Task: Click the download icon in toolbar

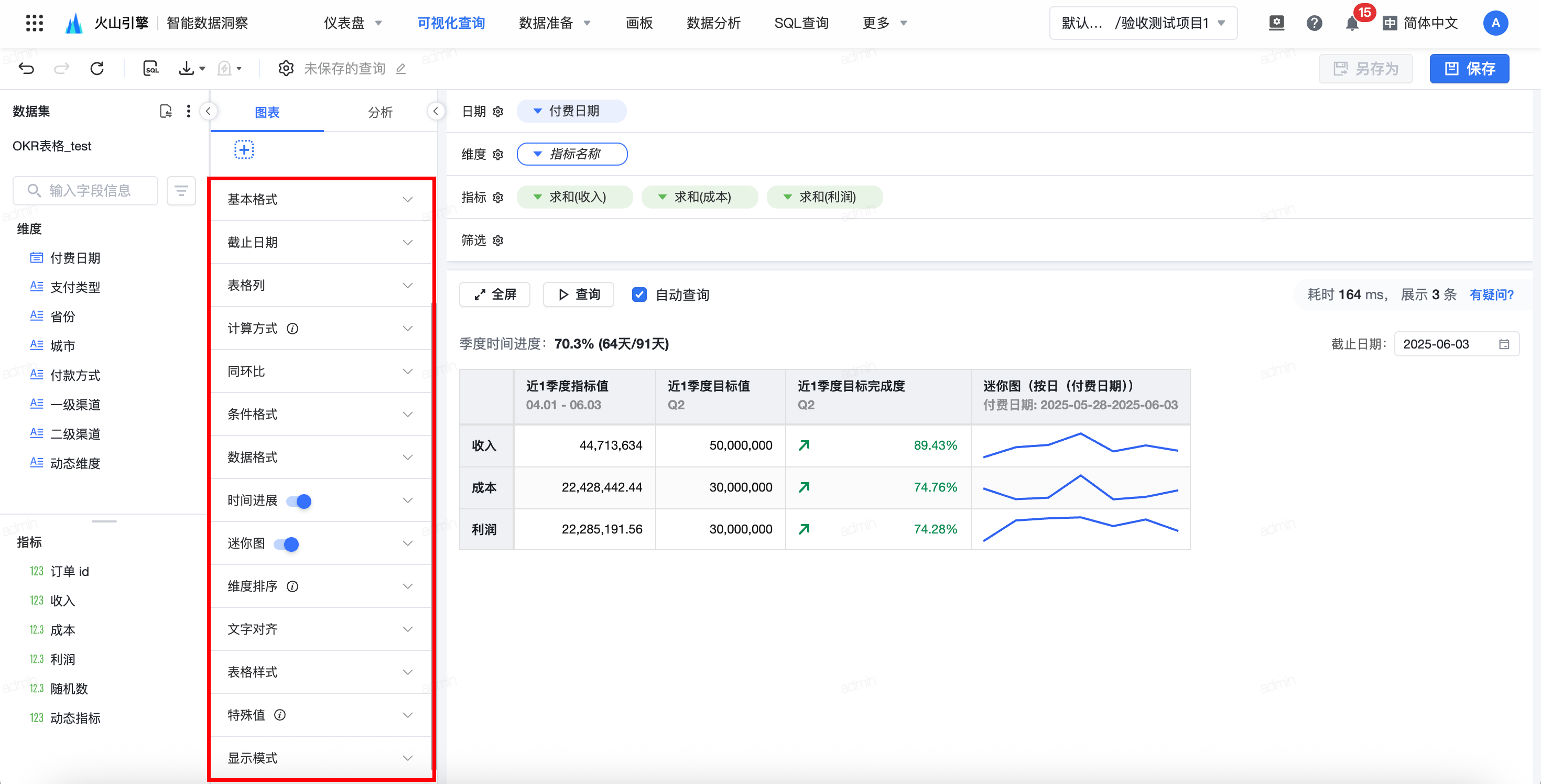Action: tap(187, 68)
